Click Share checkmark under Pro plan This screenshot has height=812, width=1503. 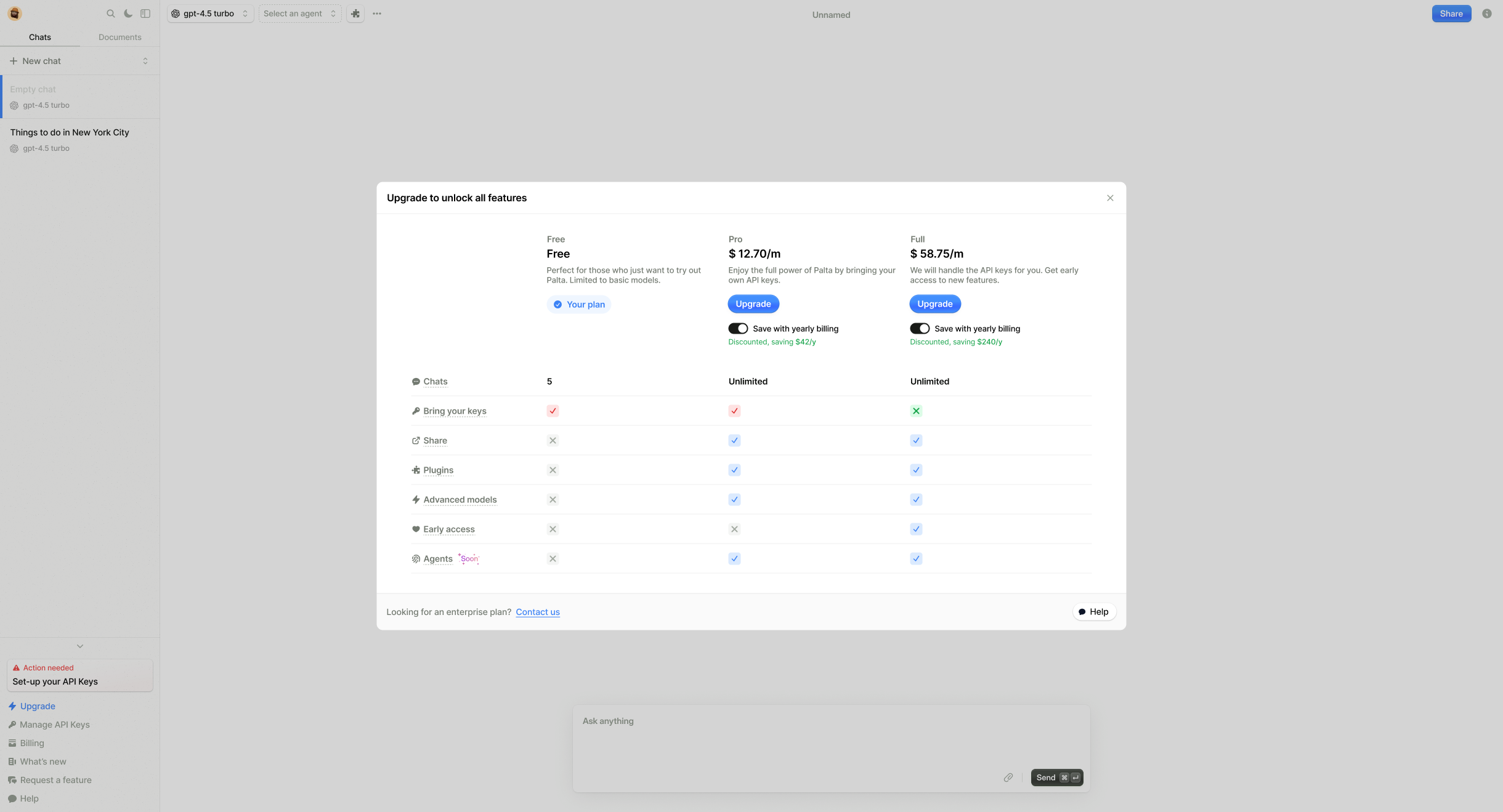pyautogui.click(x=734, y=441)
